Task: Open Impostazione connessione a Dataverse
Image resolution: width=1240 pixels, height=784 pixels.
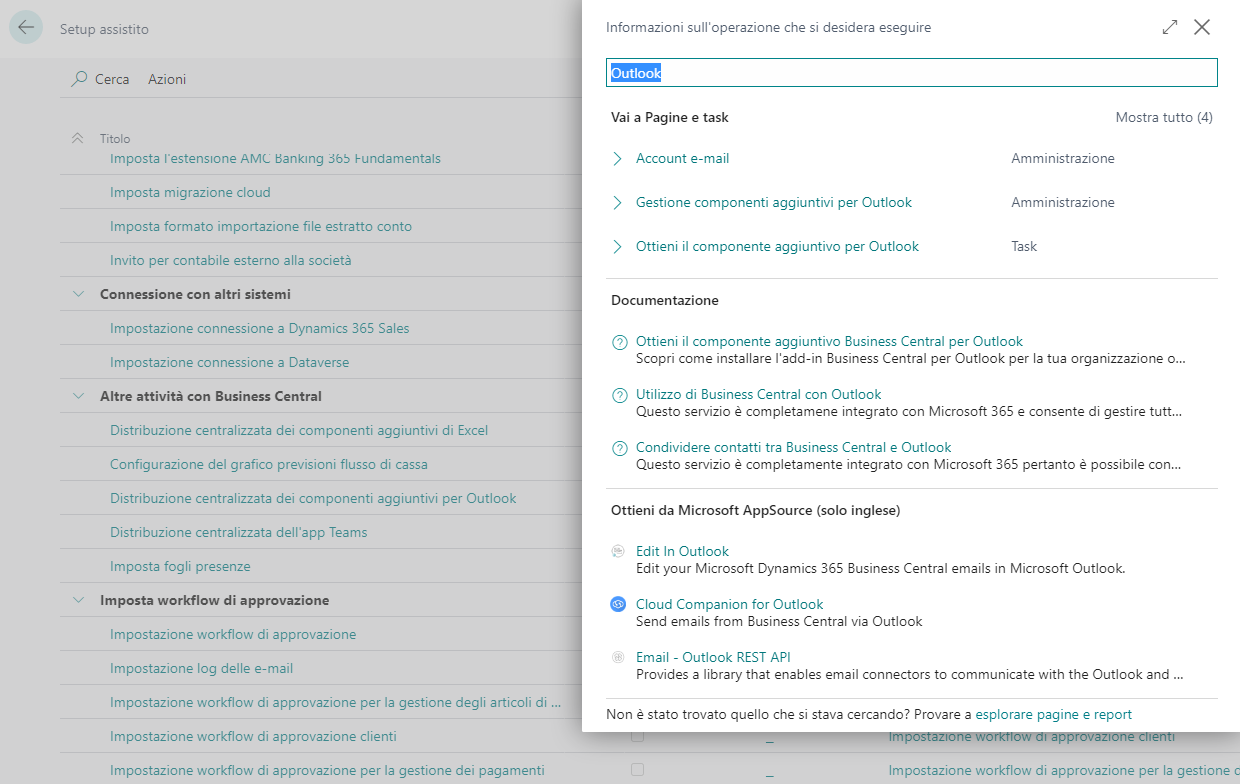Action: pyautogui.click(x=229, y=362)
